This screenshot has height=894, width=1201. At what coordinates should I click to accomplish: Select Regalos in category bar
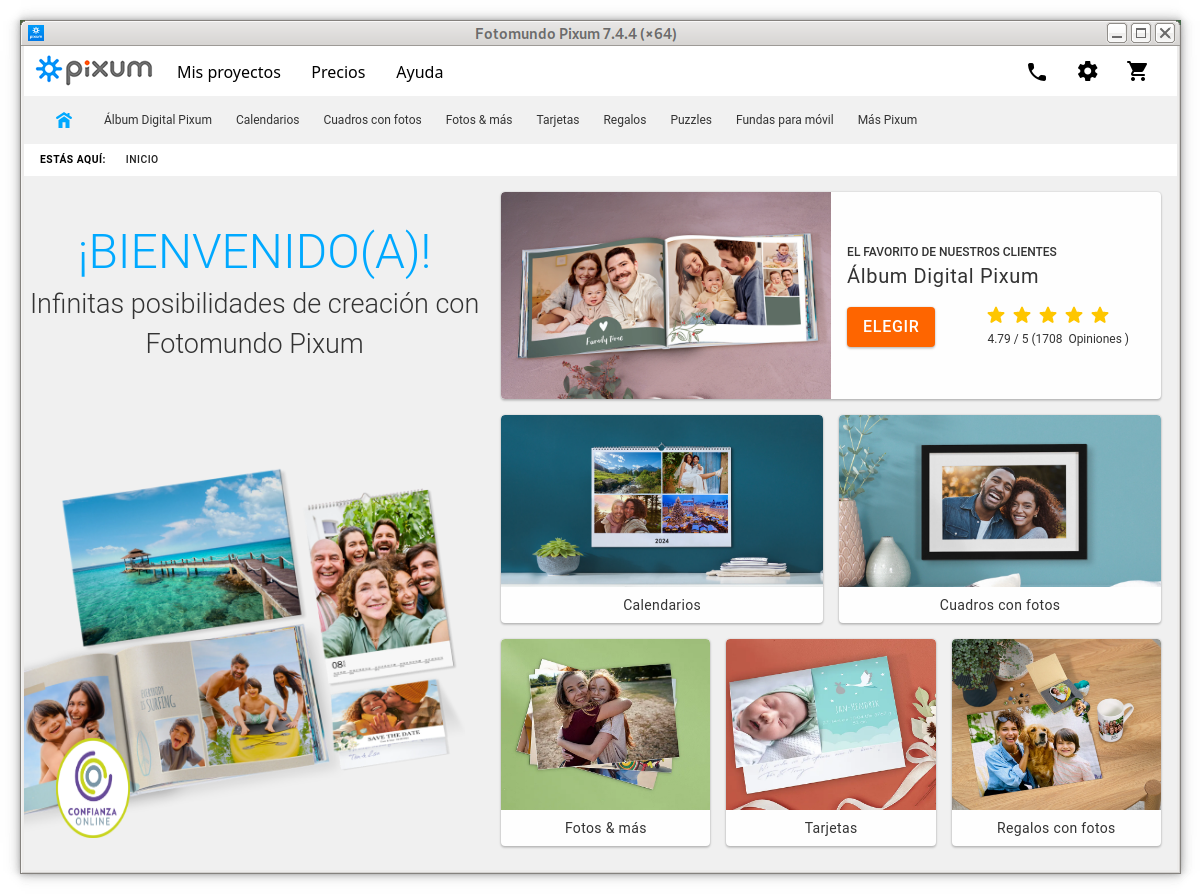pos(625,120)
